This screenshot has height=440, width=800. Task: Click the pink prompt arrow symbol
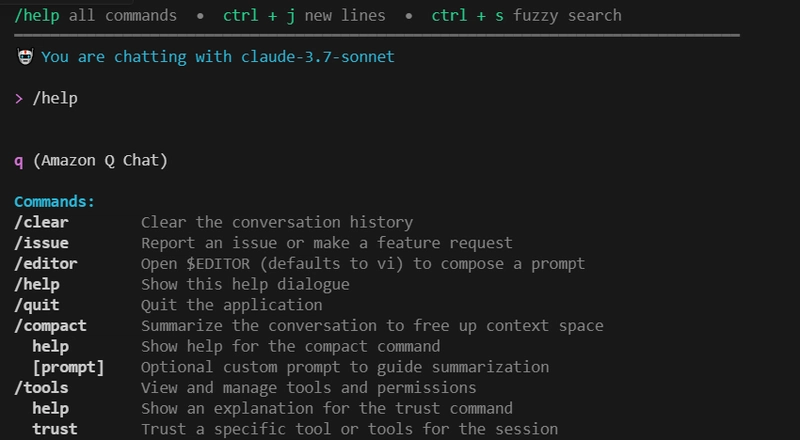point(19,99)
